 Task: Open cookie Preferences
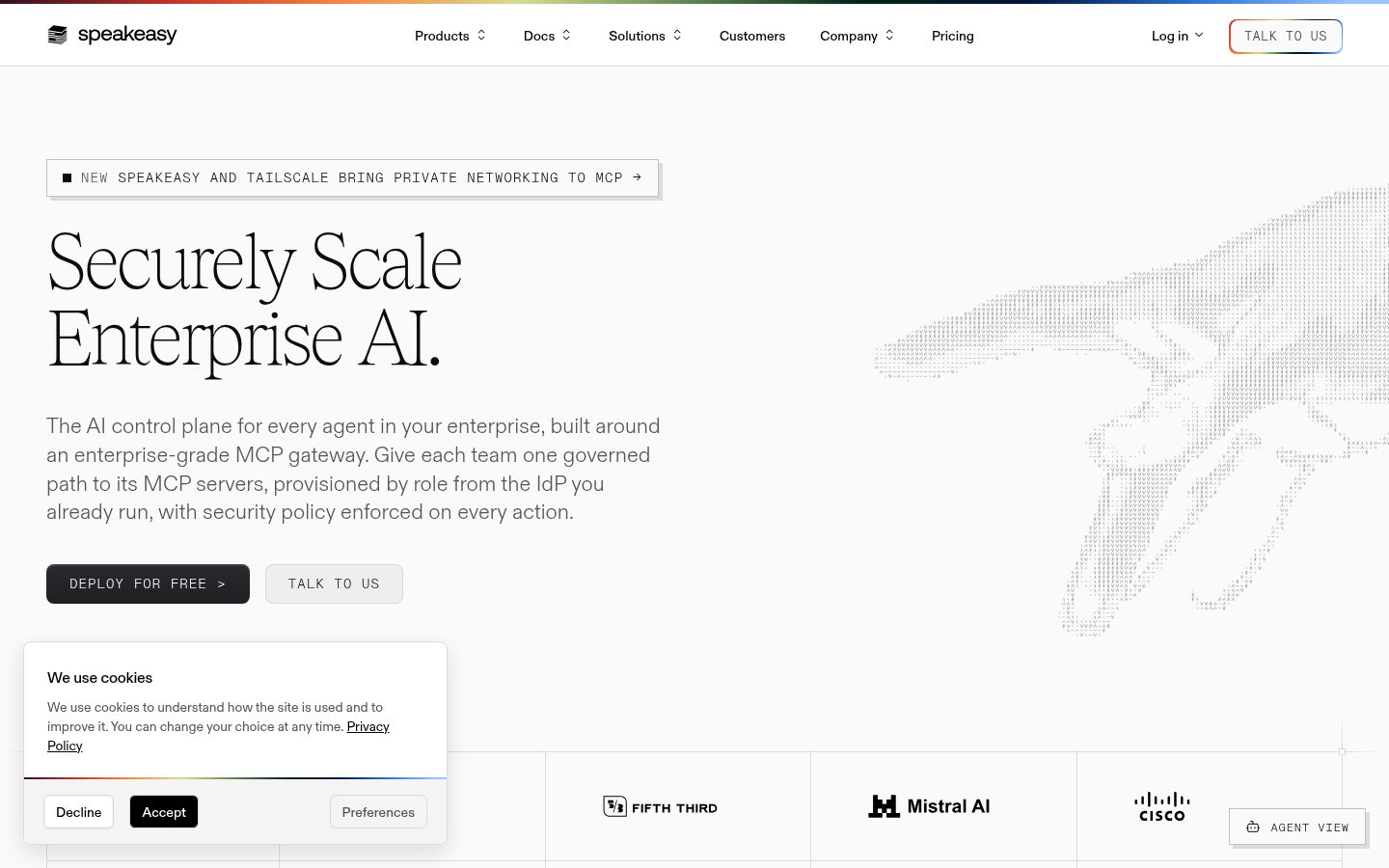click(378, 812)
